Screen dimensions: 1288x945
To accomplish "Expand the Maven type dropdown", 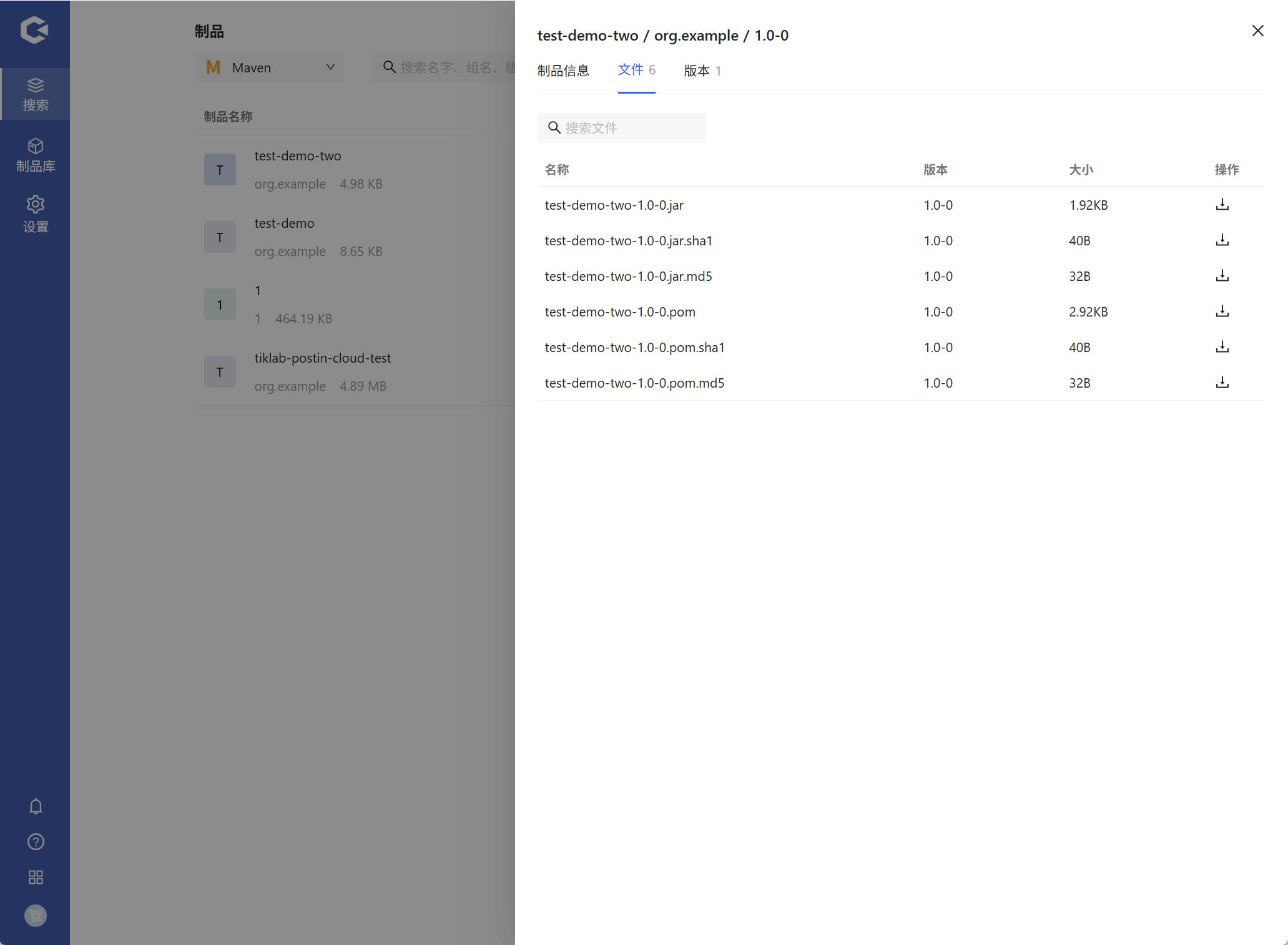I will point(270,67).
